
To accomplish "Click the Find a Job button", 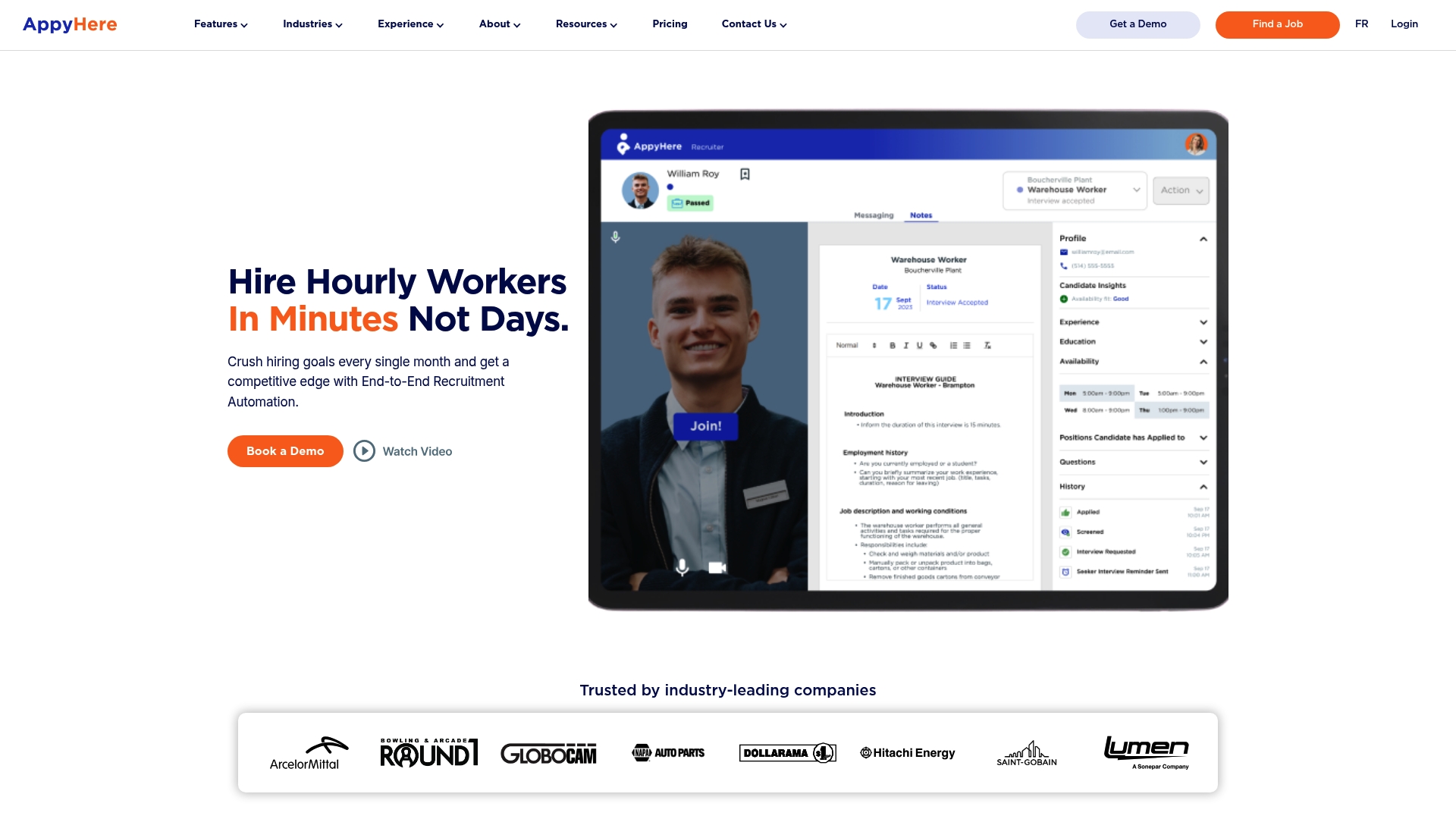I will [x=1277, y=24].
